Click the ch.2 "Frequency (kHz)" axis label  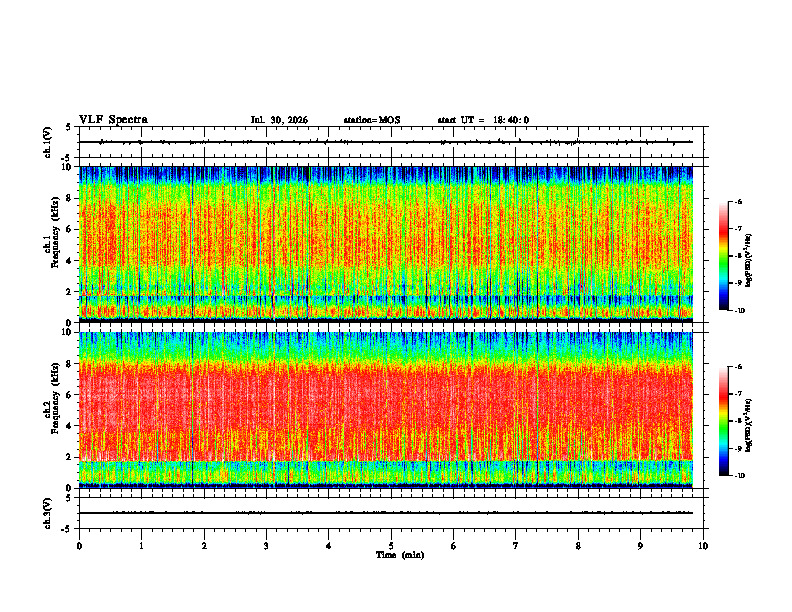tap(56, 398)
